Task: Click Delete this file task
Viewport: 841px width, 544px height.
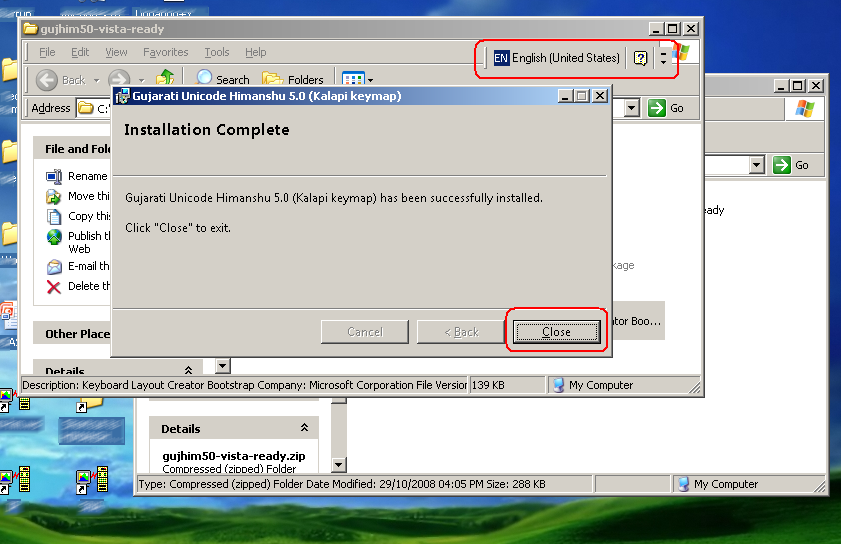Action: pyautogui.click(x=78, y=286)
